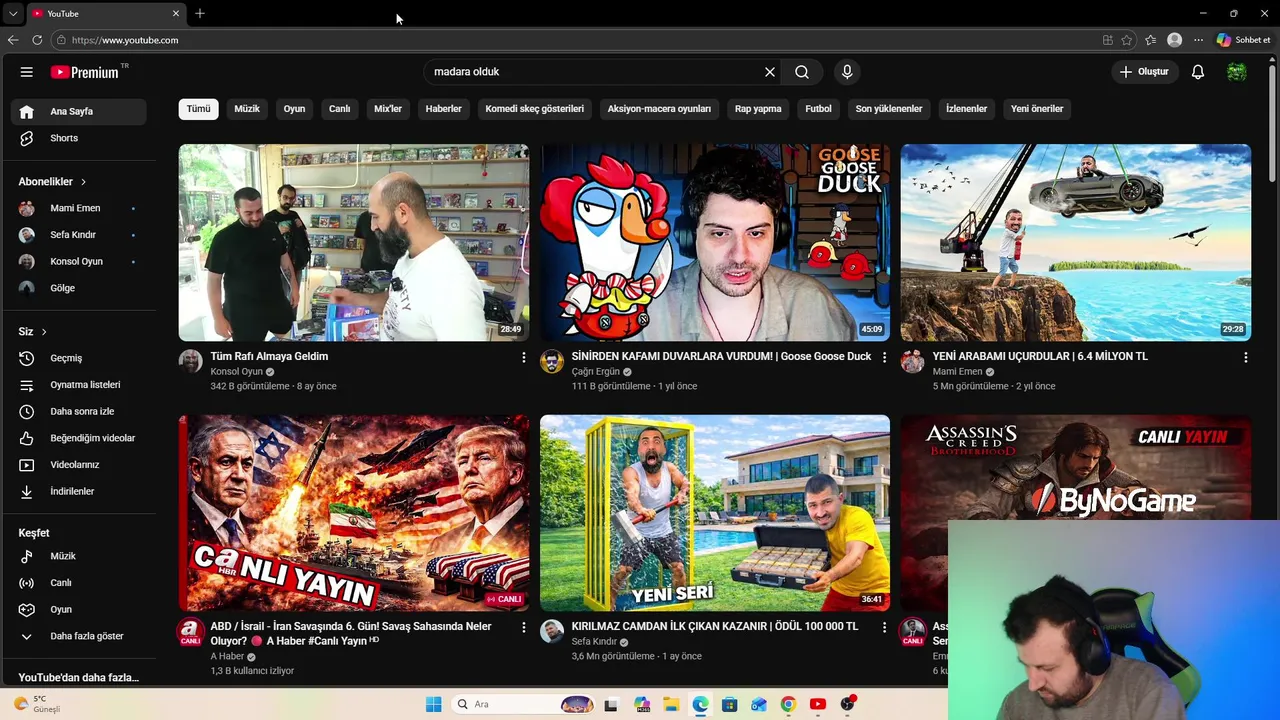Open Mami Emen subscription channel
The height and width of the screenshot is (720, 1280).
tap(79, 208)
